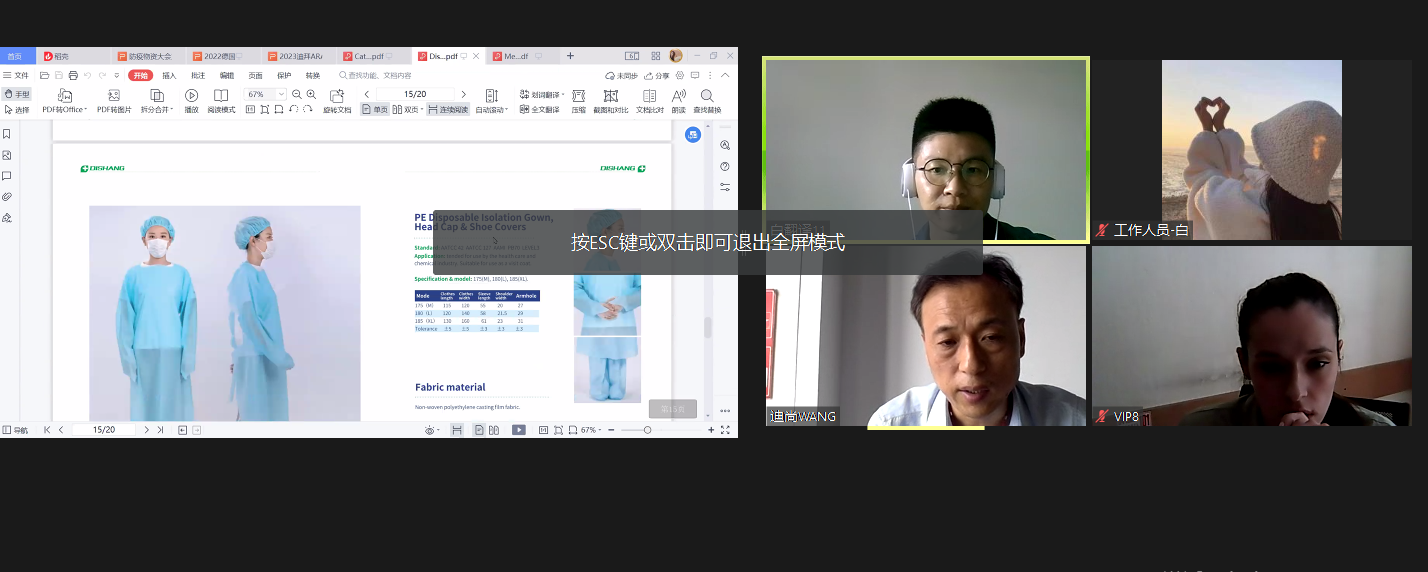Click 截图和对比 screenshot and compare
This screenshot has width=1428, height=572.
click(x=610, y=101)
